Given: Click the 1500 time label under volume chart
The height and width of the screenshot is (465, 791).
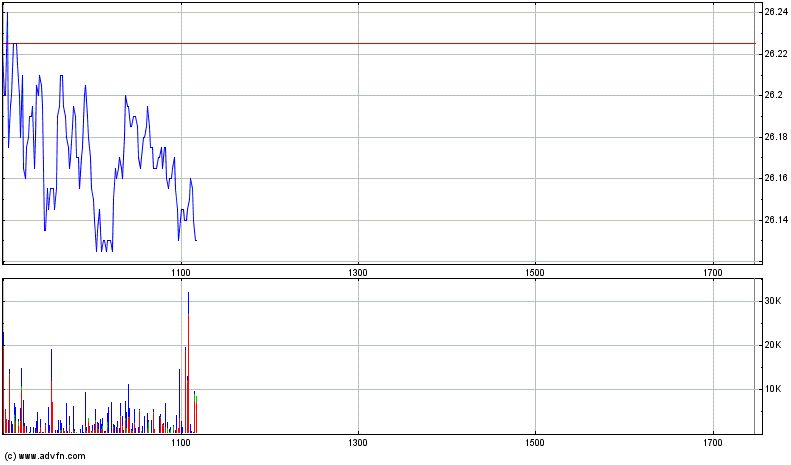Looking at the screenshot, I should pos(535,443).
